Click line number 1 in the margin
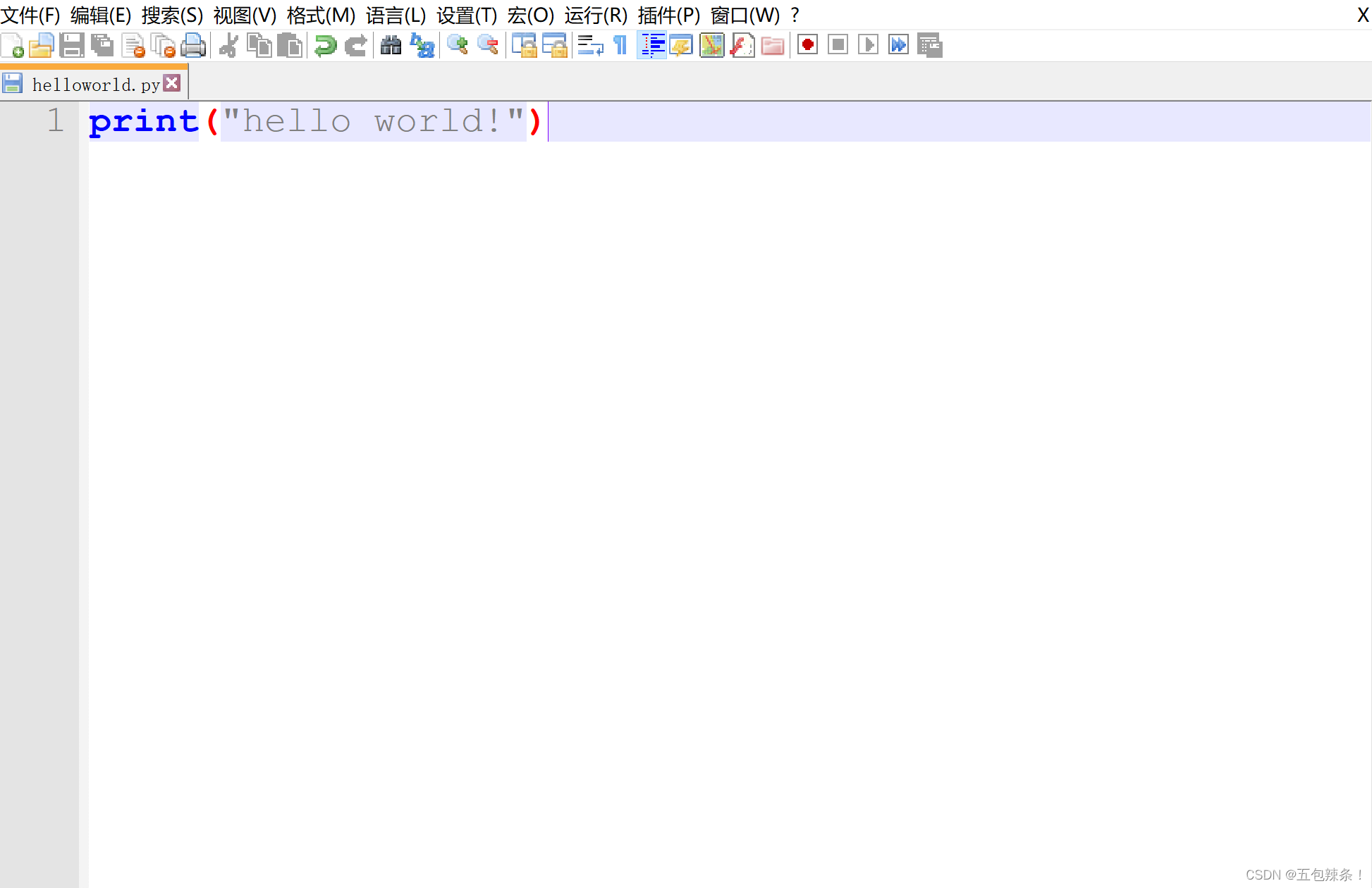The image size is (1372, 888). [56, 121]
